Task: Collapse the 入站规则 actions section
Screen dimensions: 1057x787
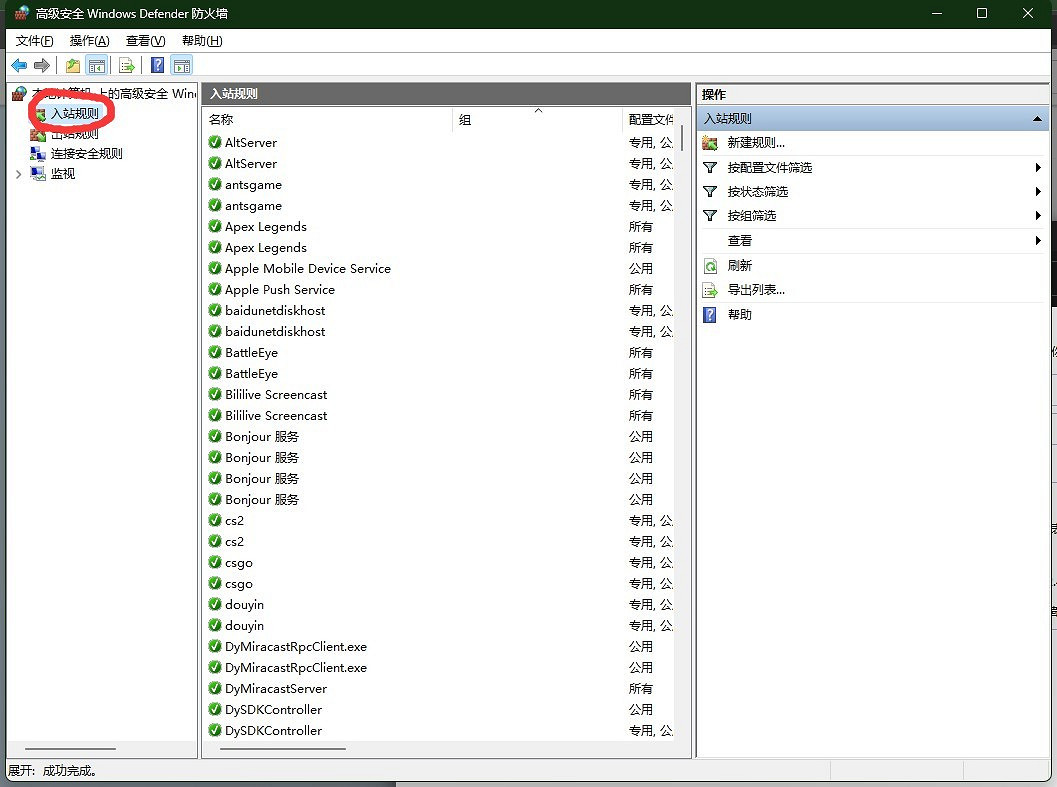Action: (x=1037, y=119)
